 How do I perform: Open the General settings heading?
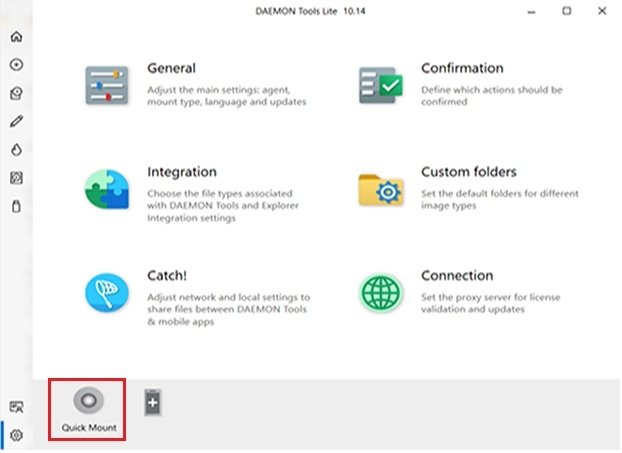(x=171, y=68)
